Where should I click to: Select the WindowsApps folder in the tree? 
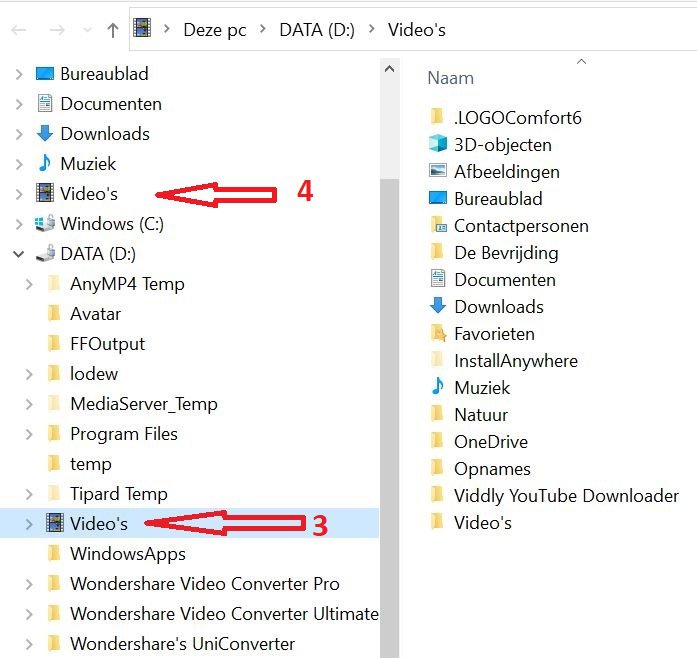(128, 554)
